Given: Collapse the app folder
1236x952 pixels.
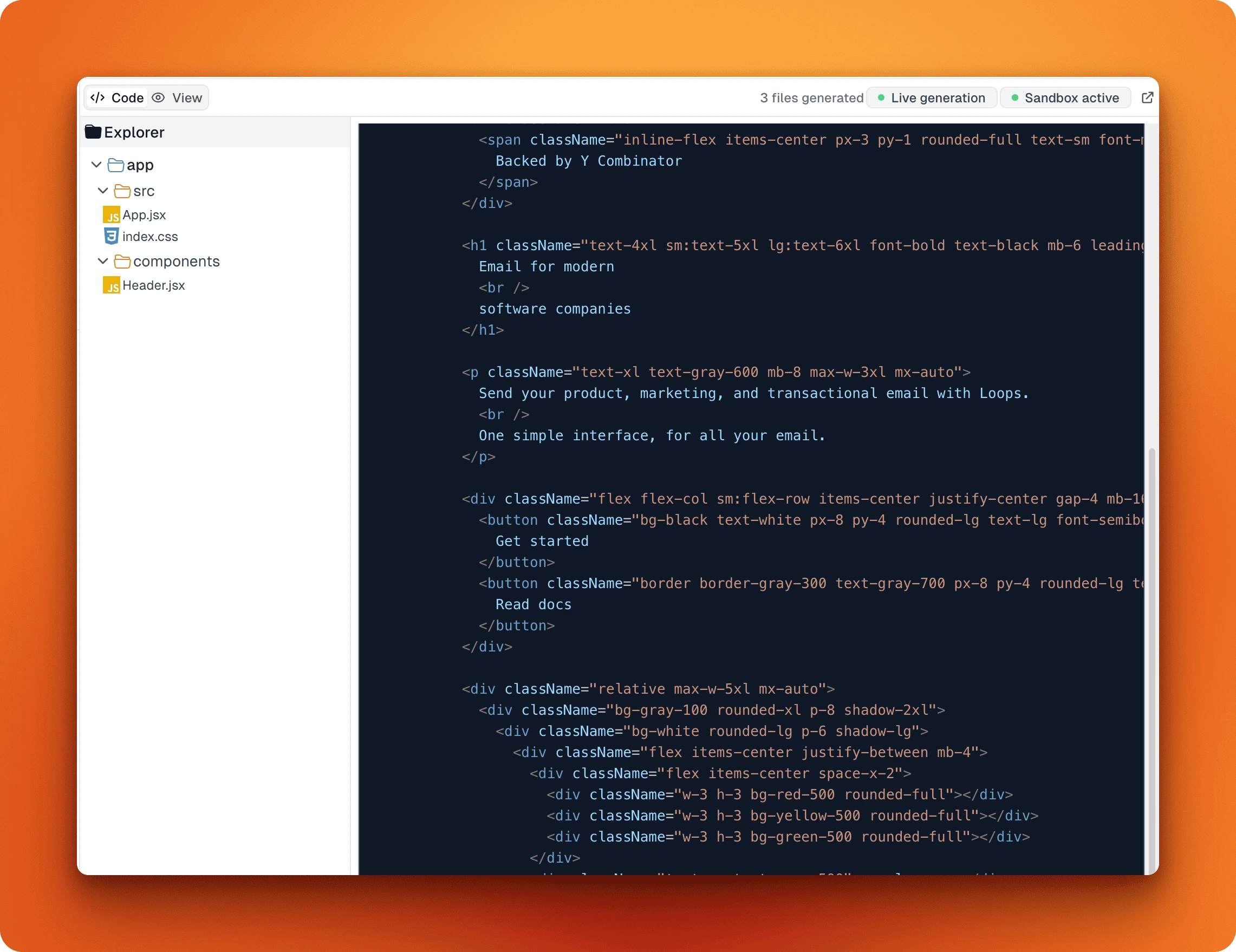Looking at the screenshot, I should point(96,165).
